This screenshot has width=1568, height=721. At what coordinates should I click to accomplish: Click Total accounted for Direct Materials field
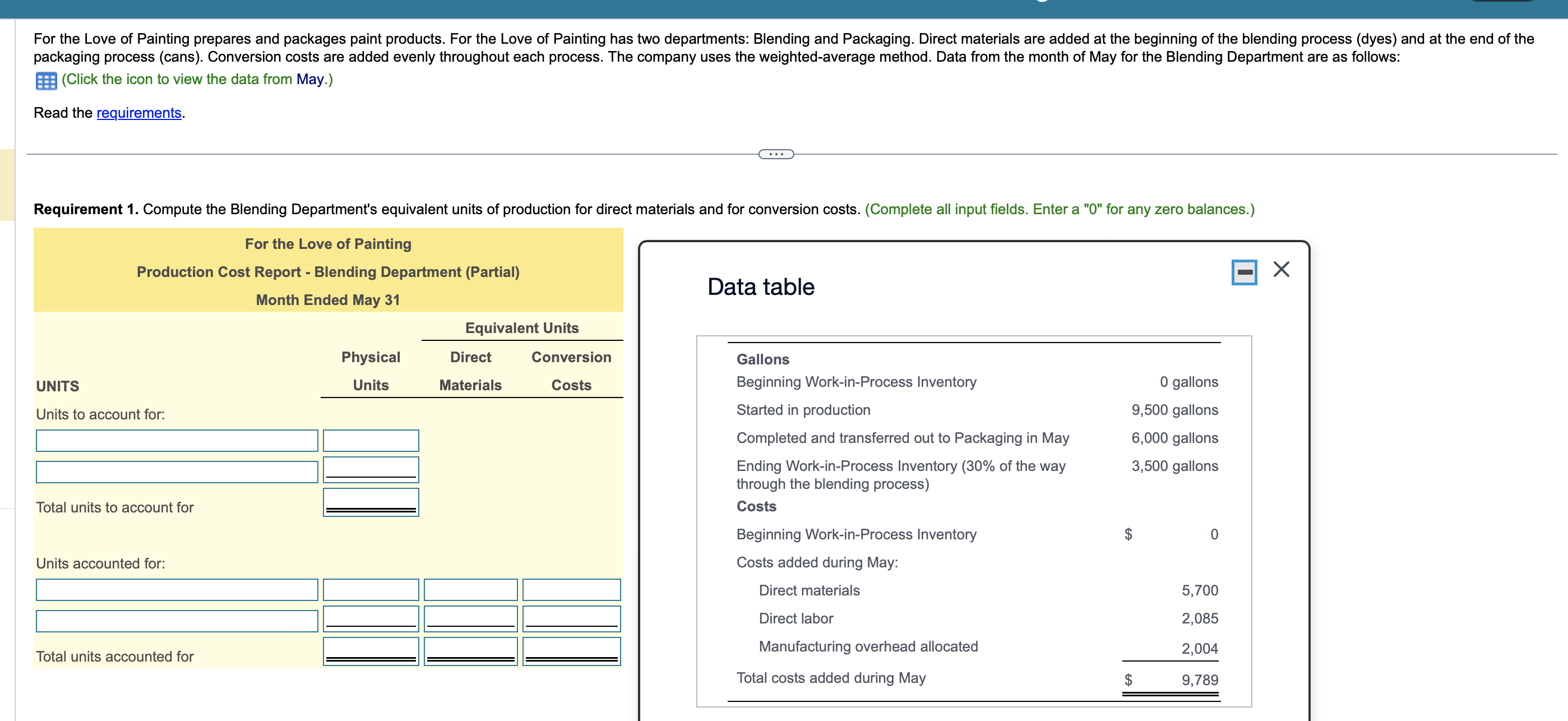coord(470,650)
